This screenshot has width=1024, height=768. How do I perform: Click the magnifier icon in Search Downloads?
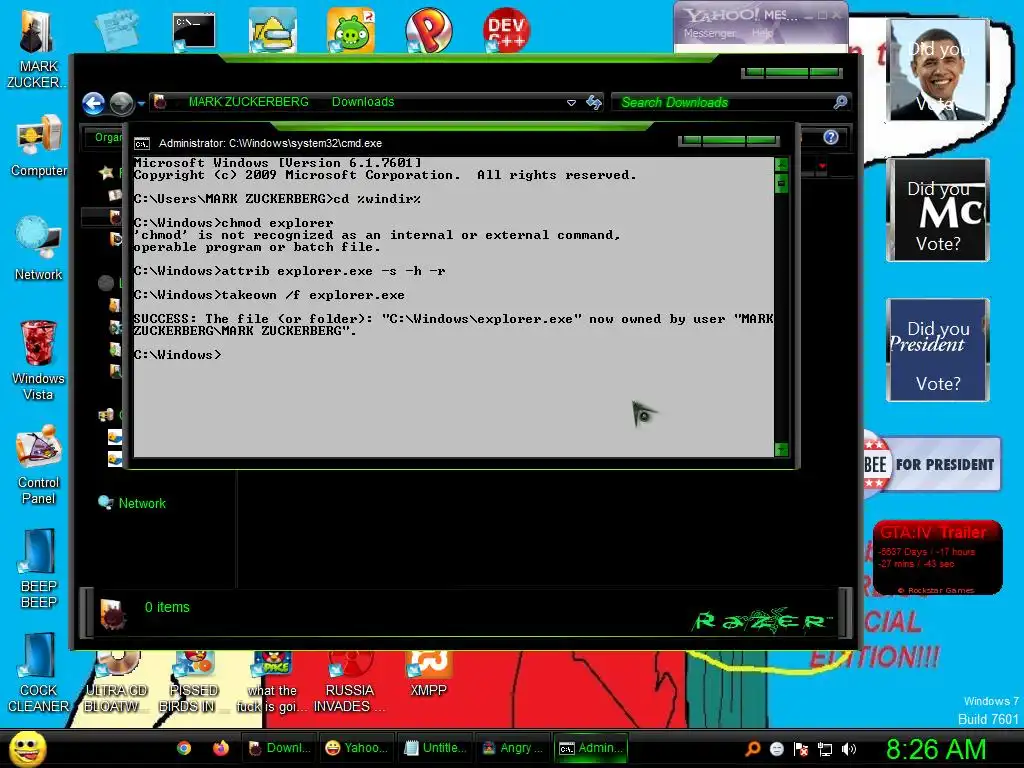click(x=840, y=102)
